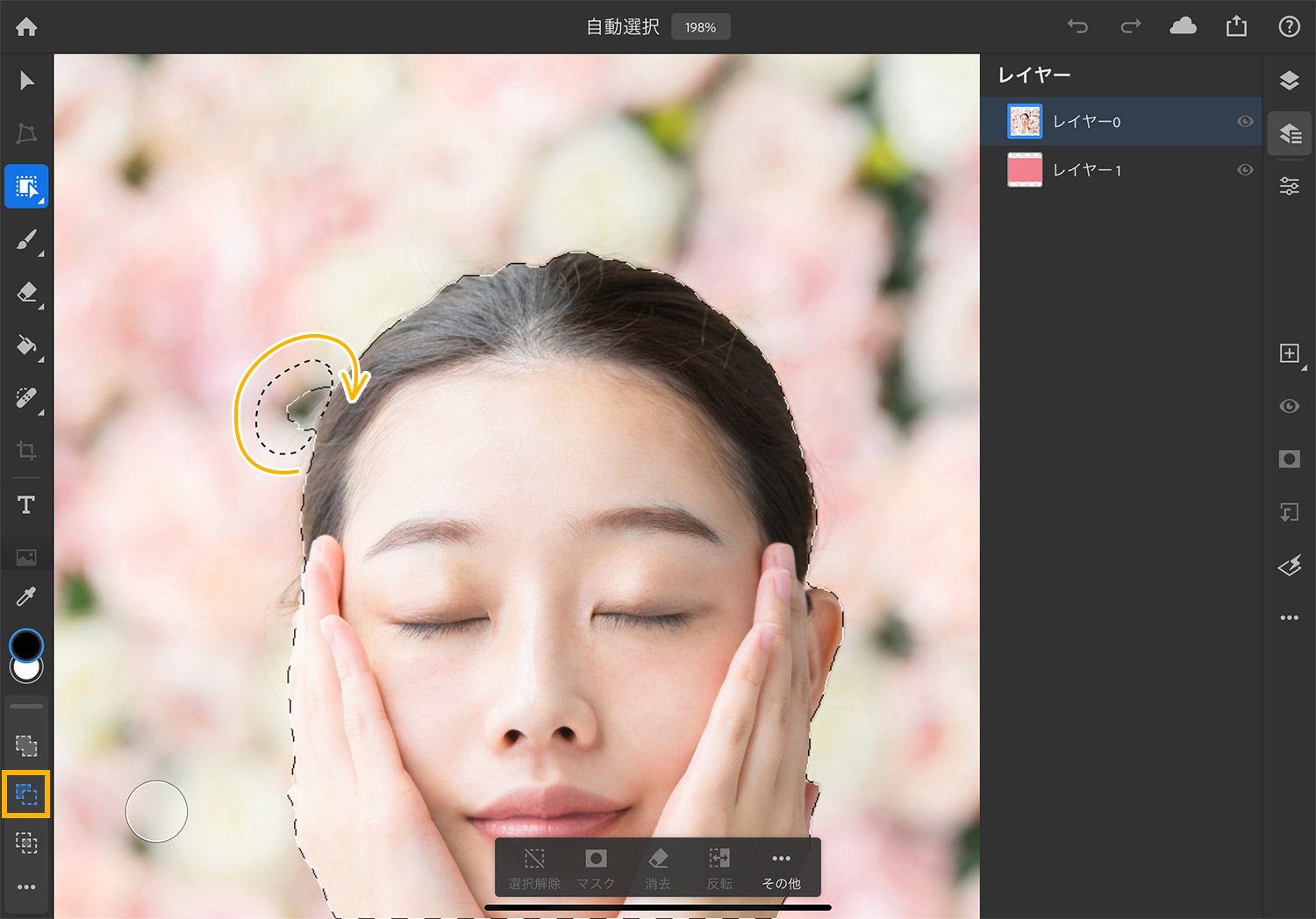Viewport: 1316px width, 919px height.
Task: Open more layer actions in right taskbar
Action: click(1289, 617)
